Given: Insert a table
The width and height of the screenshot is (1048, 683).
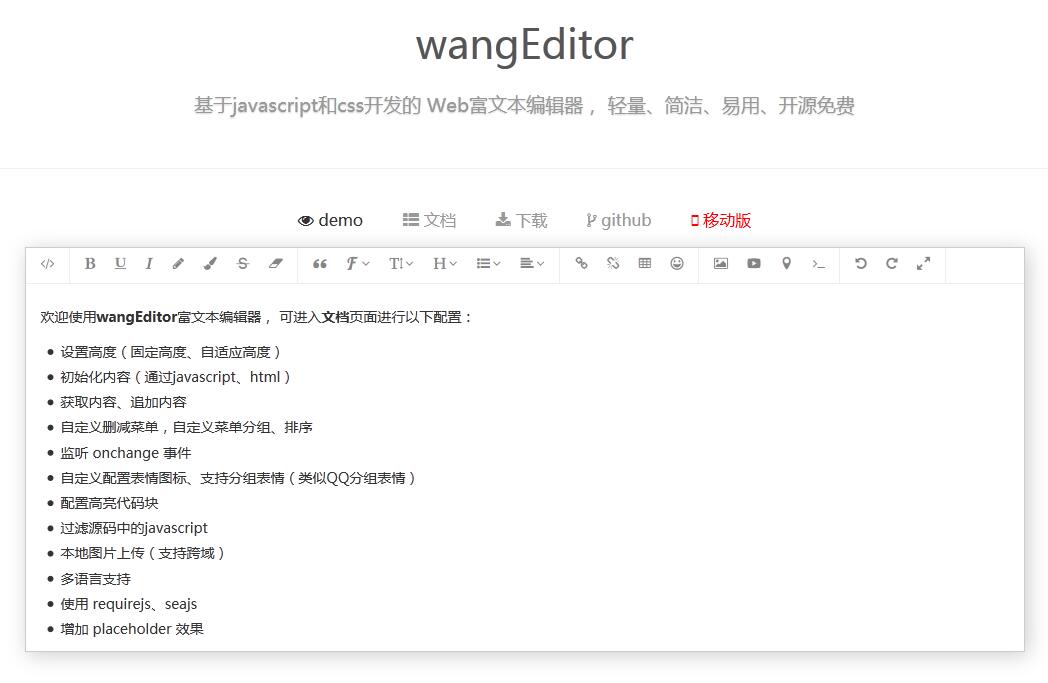Looking at the screenshot, I should tap(645, 264).
